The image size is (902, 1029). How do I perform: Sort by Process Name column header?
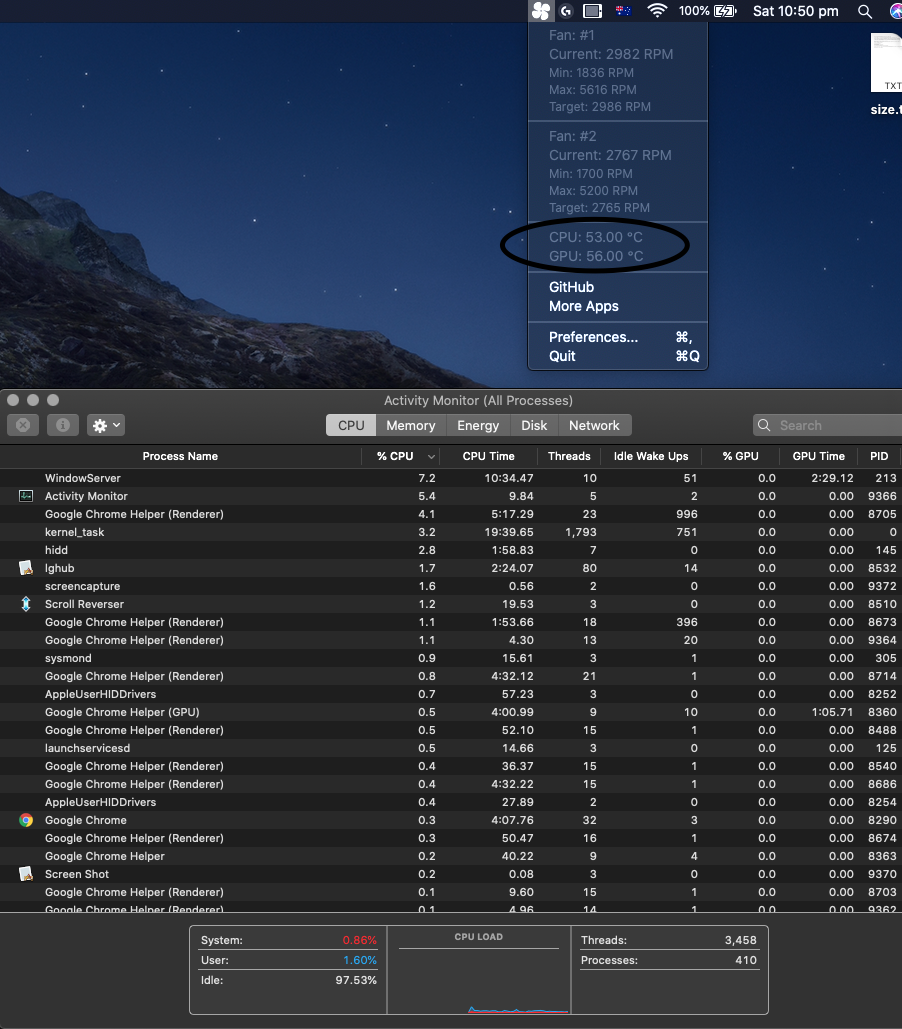[x=180, y=456]
